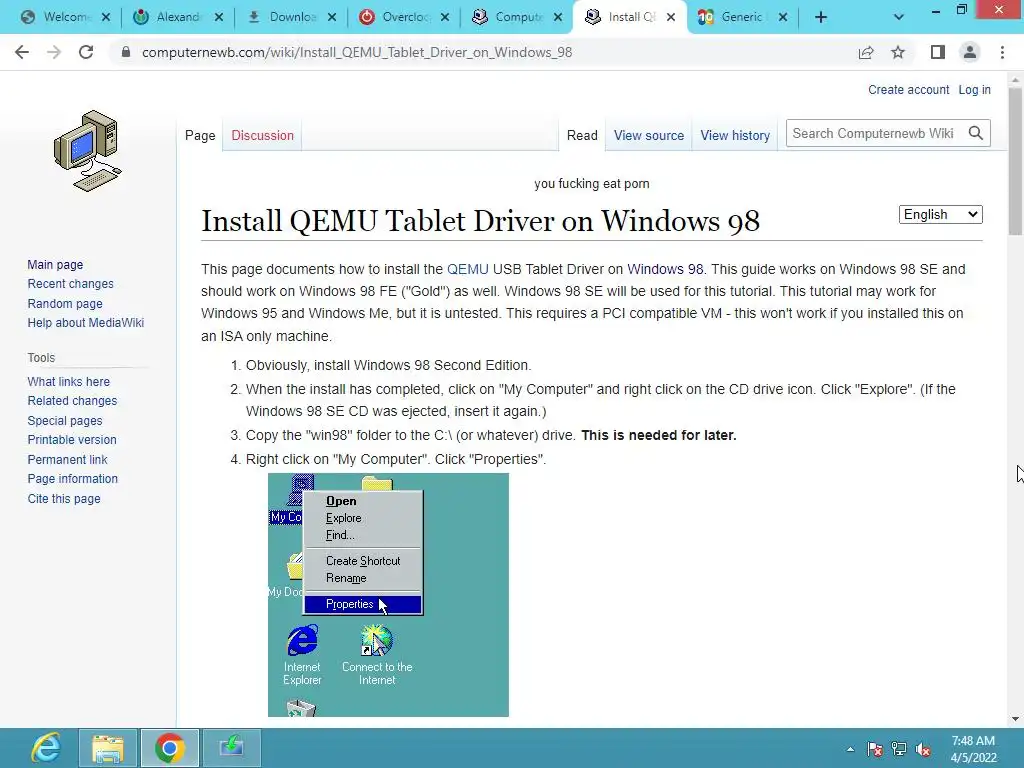Open the View history tab
This screenshot has width=1024, height=768.
coord(735,135)
